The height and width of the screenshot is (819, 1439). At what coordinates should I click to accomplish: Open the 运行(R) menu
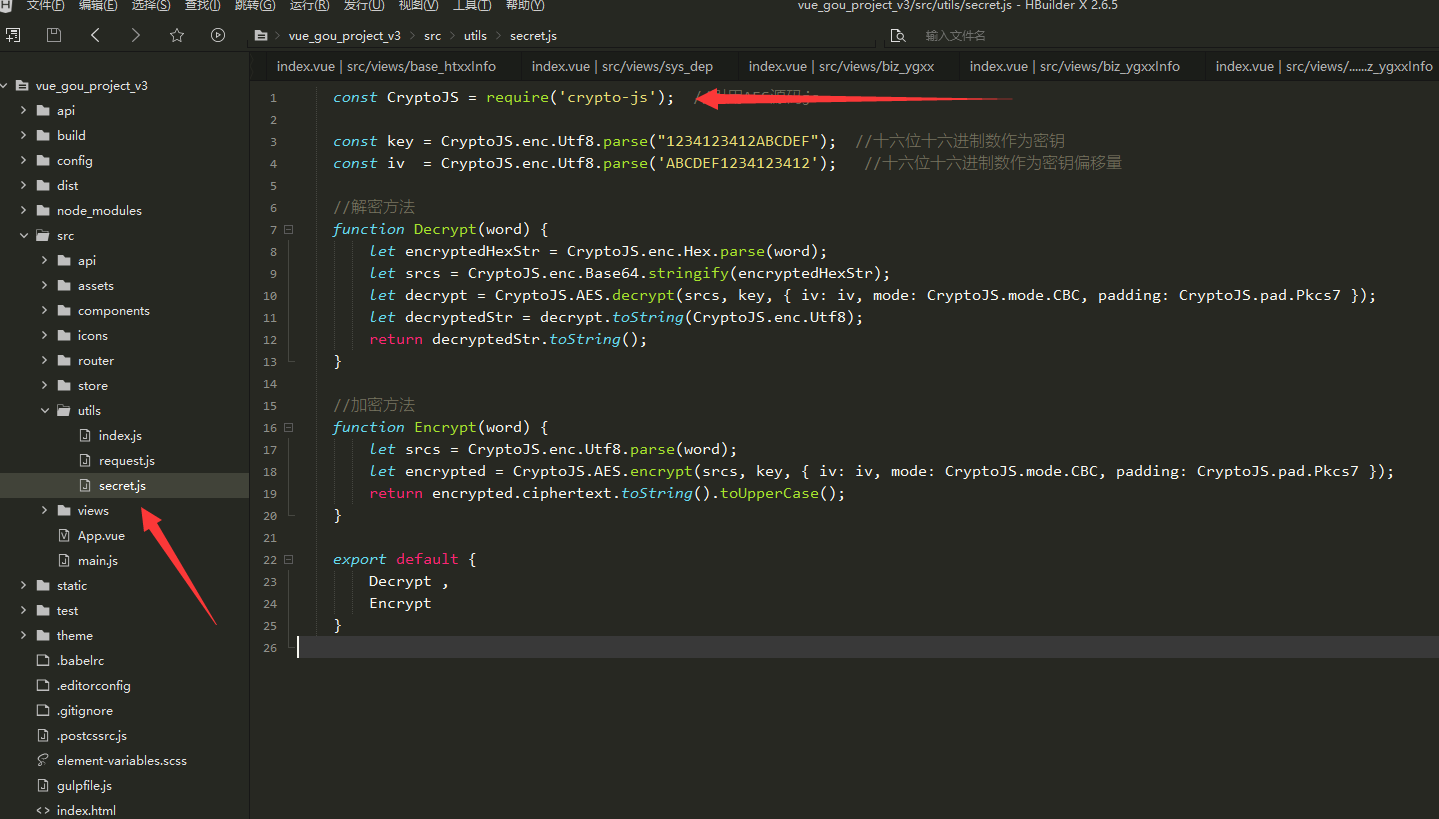(x=308, y=6)
